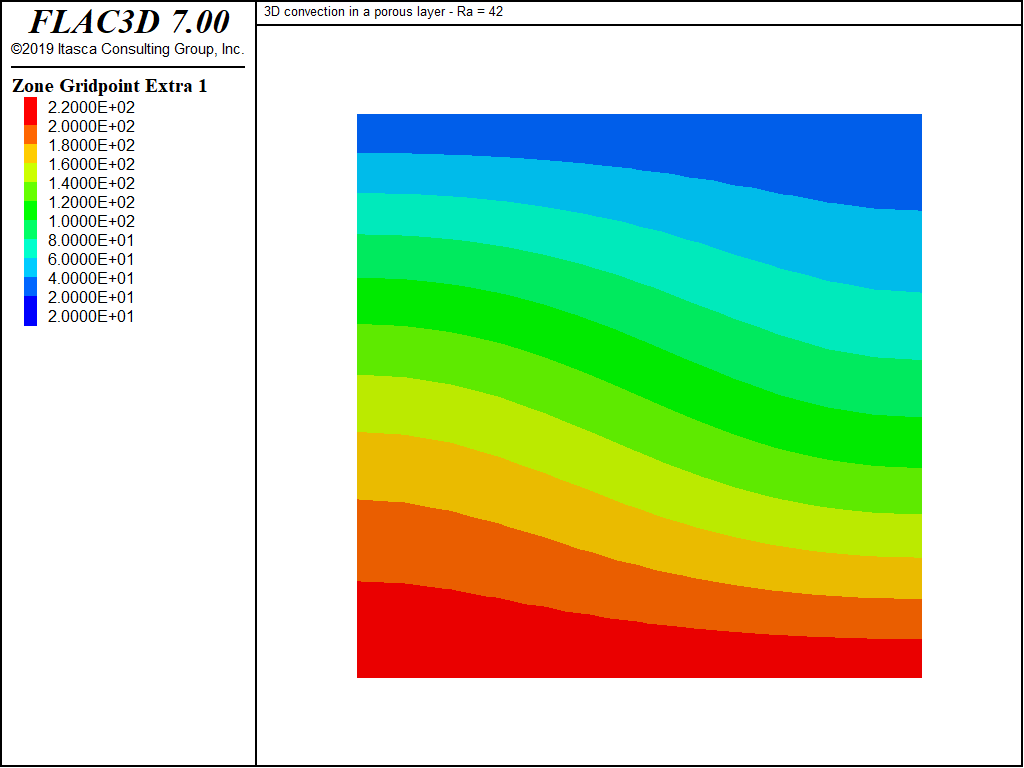
Task: Click the green 1.2000E+02 legend swatch
Action: (x=31, y=210)
